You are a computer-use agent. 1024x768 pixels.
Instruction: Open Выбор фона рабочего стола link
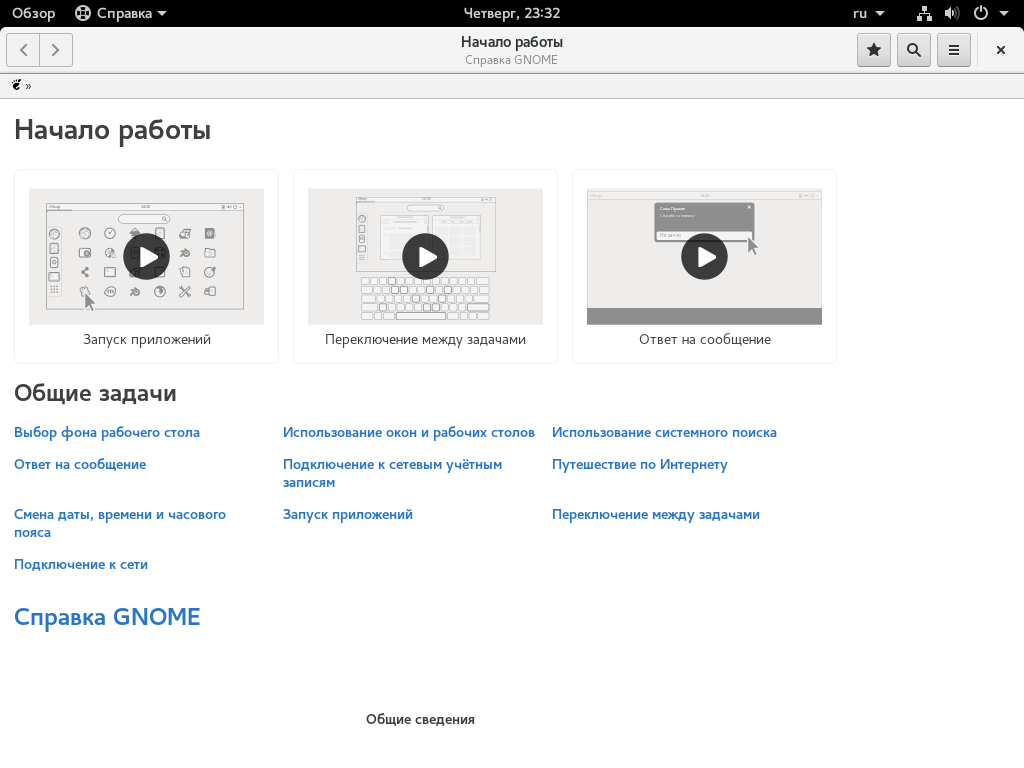(x=107, y=432)
